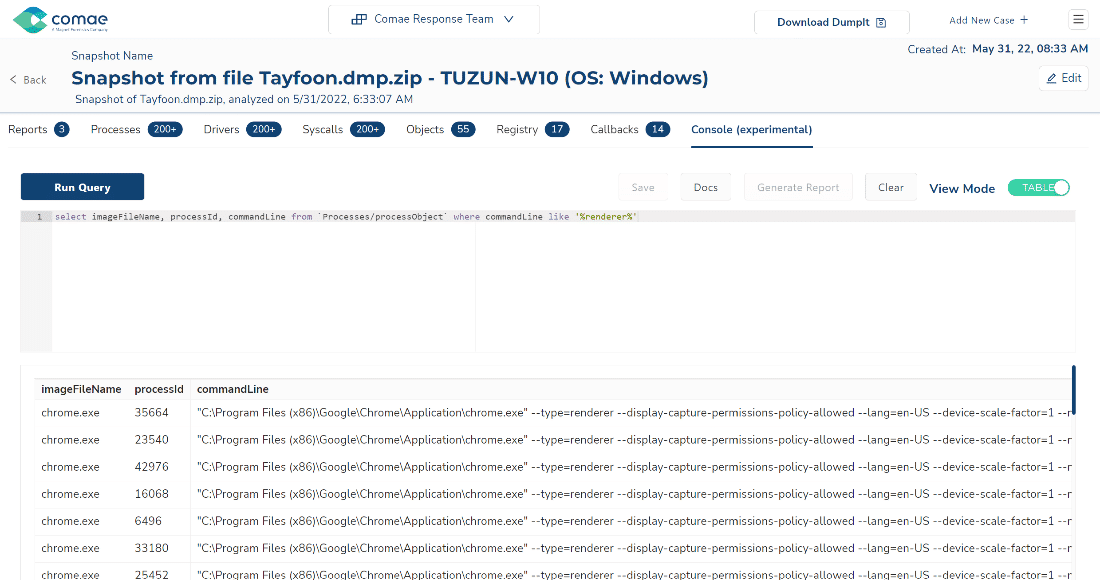Click the Comae logo
This screenshot has height=580, width=1100.
[60, 20]
